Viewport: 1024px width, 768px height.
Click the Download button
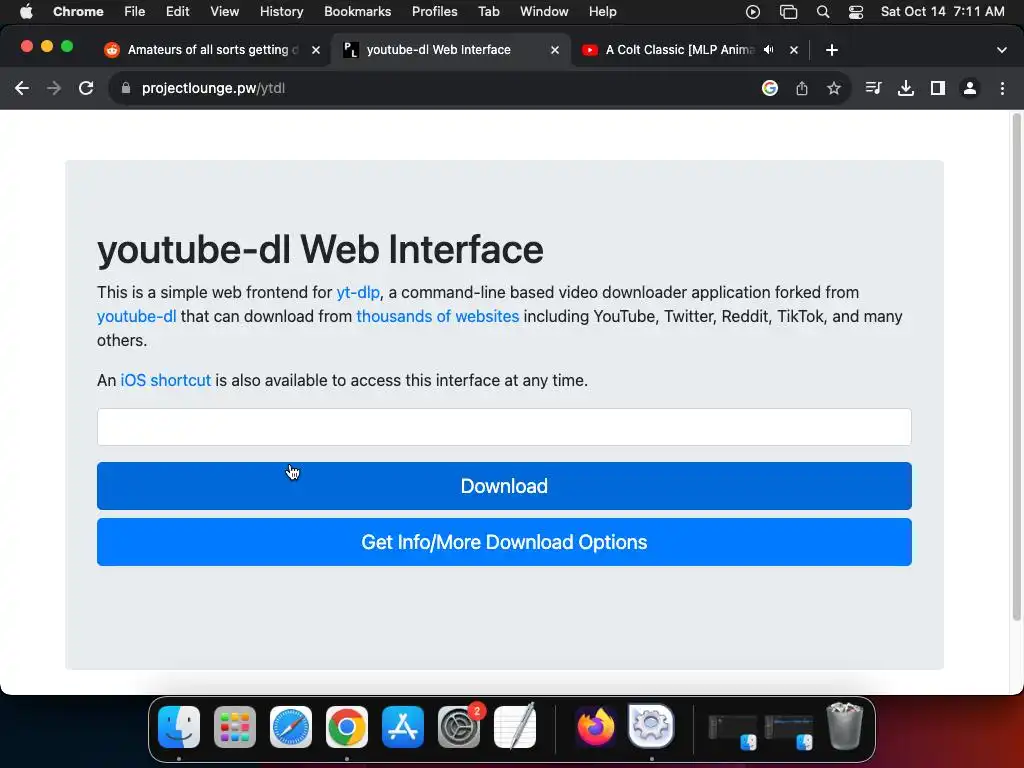click(x=504, y=486)
